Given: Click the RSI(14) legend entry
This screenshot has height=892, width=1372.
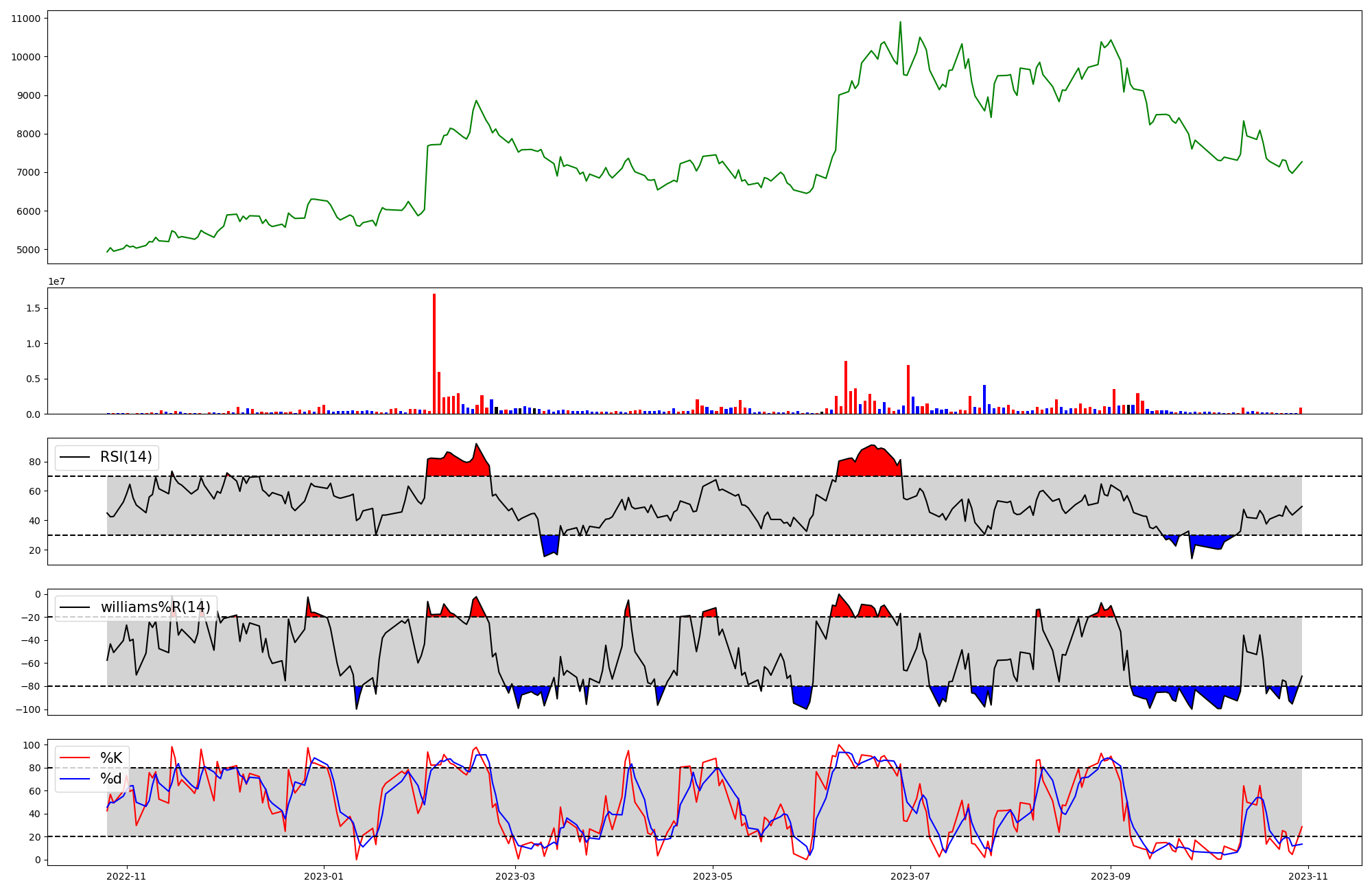Looking at the screenshot, I should [x=126, y=457].
